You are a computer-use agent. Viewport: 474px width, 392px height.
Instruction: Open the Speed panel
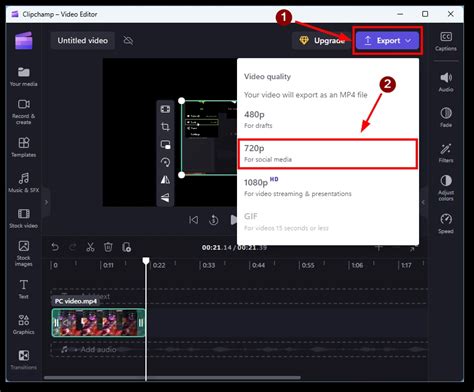coord(446,224)
